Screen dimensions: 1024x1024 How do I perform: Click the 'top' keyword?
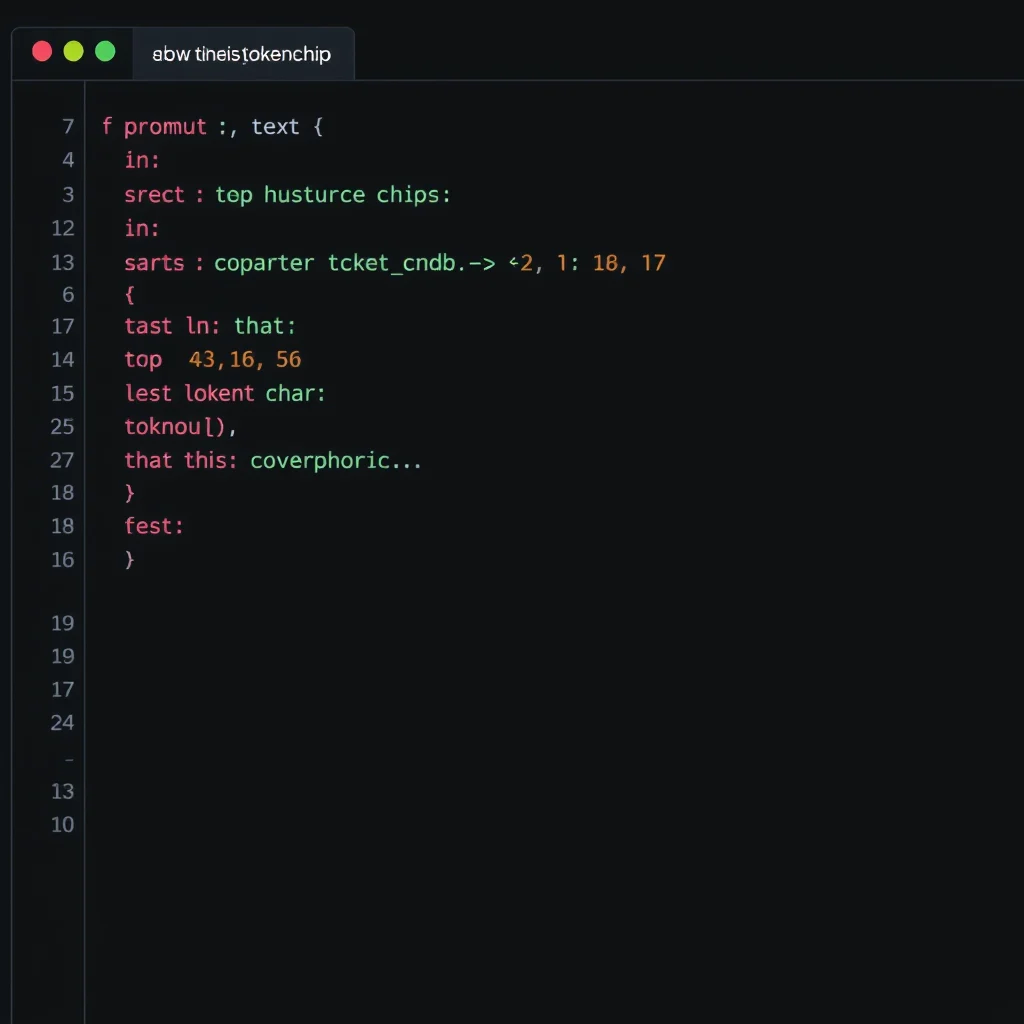pos(143,360)
